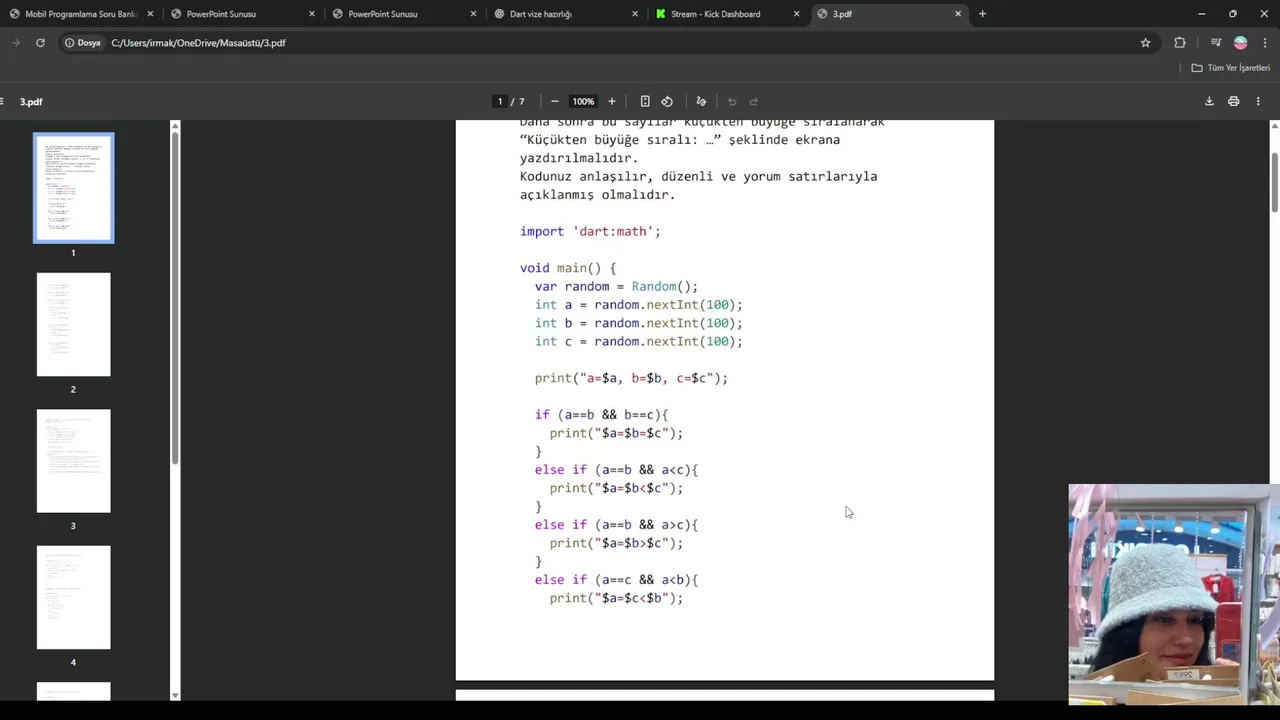
Task: Close the Mobil Programlama Soru Bankası tab
Action: click(150, 14)
